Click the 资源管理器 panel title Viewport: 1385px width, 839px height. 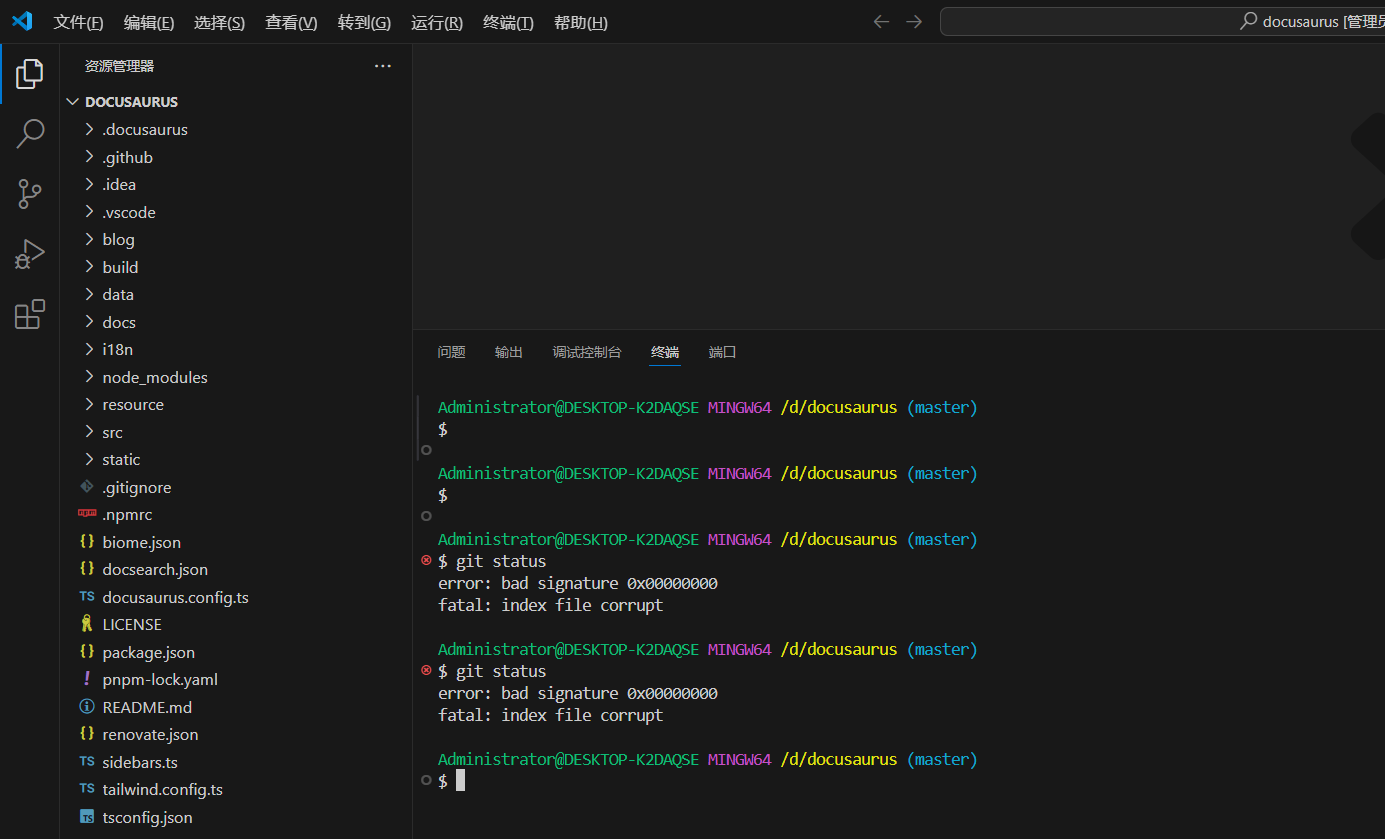pyautogui.click(x=119, y=66)
